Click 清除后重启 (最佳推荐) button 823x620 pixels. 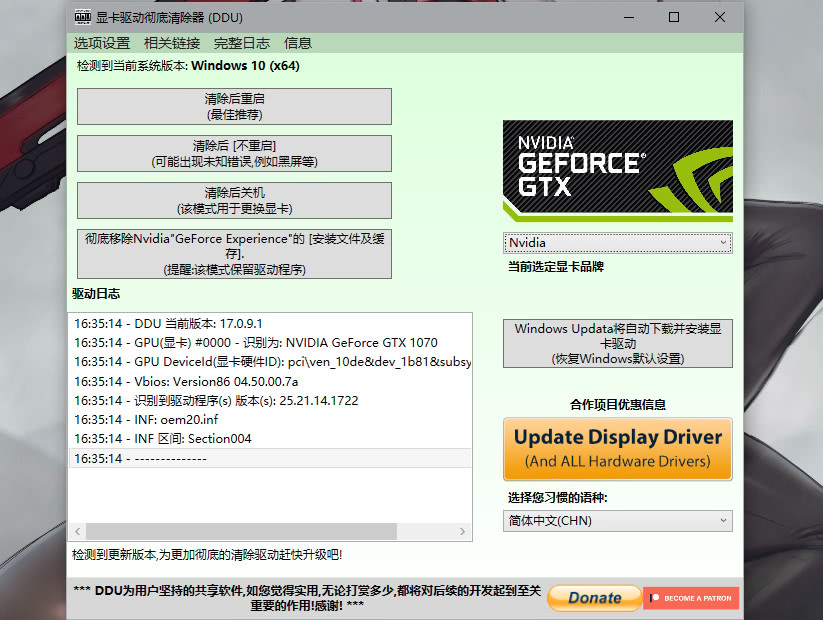click(x=234, y=107)
